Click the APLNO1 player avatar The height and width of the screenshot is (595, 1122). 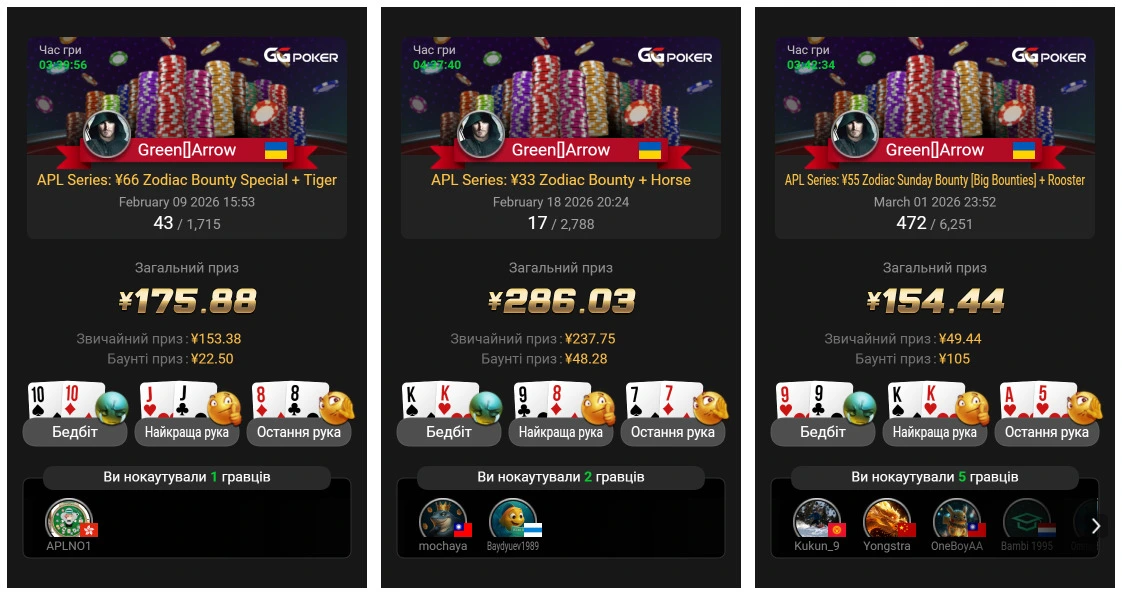pyautogui.click(x=69, y=518)
